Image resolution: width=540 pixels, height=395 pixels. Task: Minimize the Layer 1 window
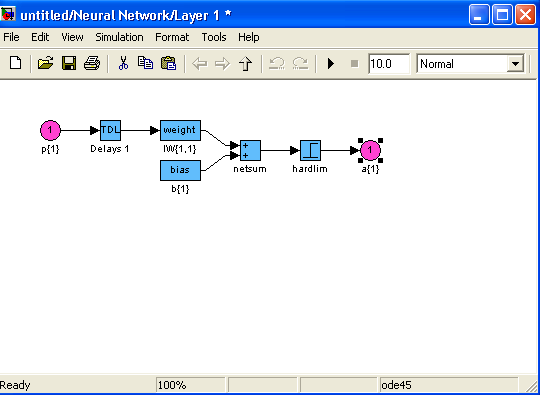click(x=479, y=15)
